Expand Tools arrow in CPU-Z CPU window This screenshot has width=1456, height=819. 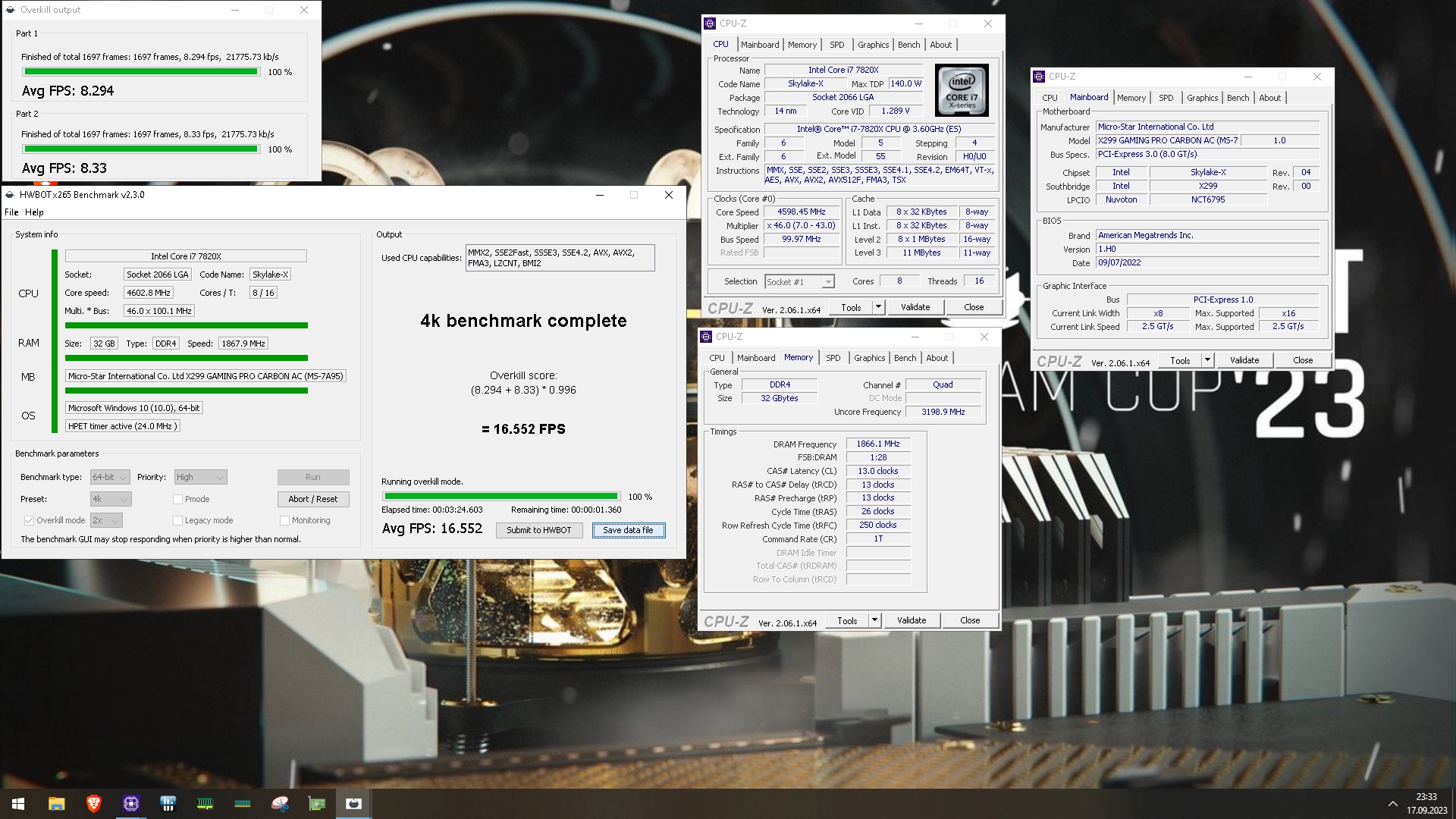coord(878,307)
